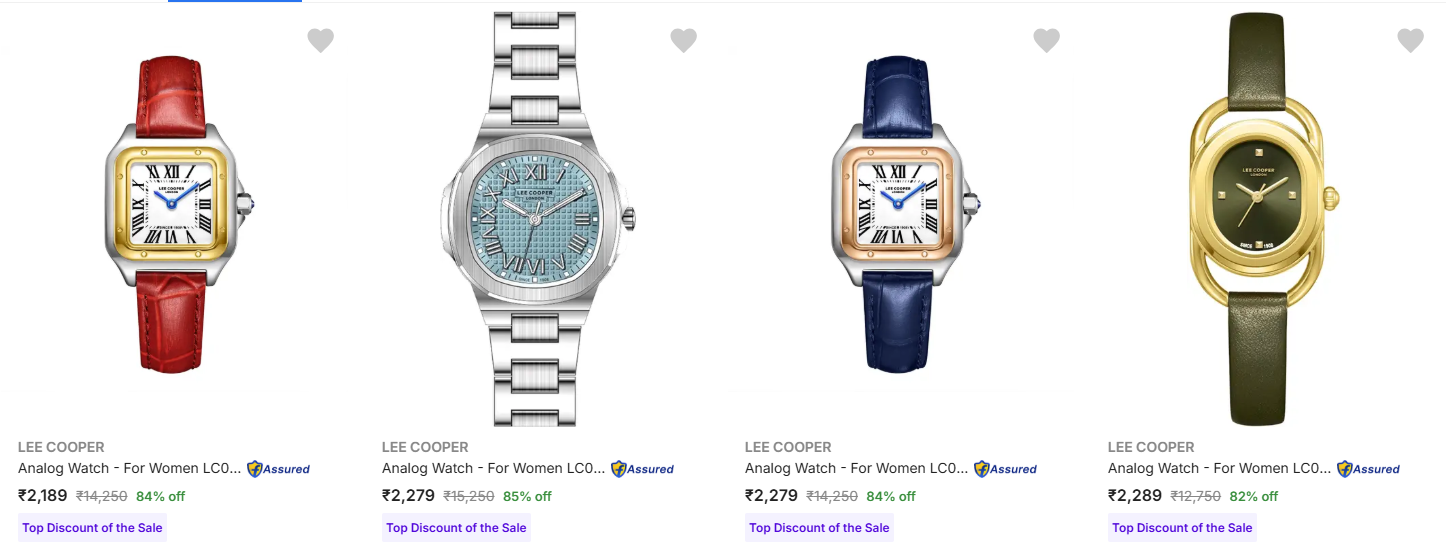
Task: Click Assured badge under blue strap watch
Action: (x=1006, y=468)
